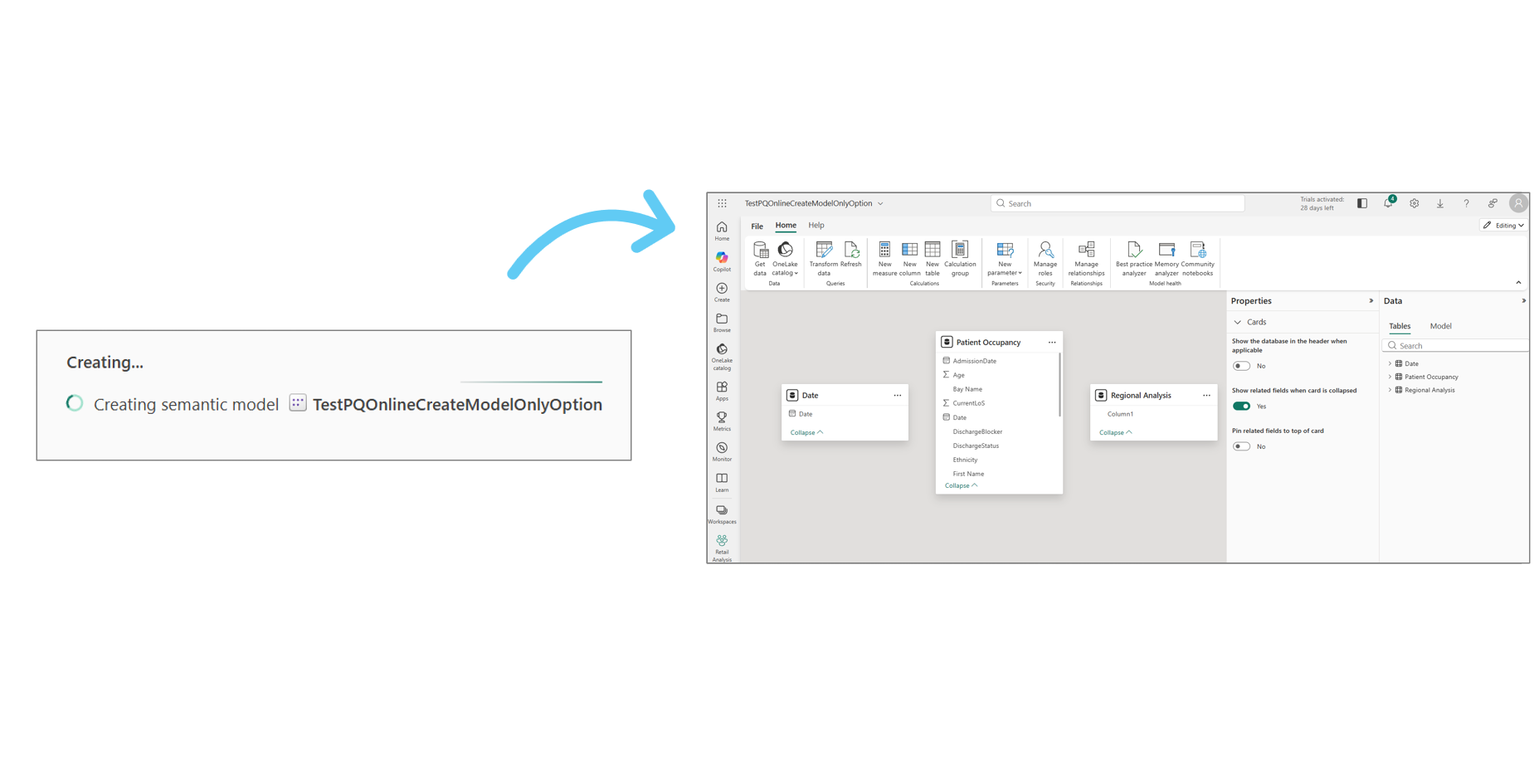Open OneLake catalog in the sidebar

click(x=722, y=358)
